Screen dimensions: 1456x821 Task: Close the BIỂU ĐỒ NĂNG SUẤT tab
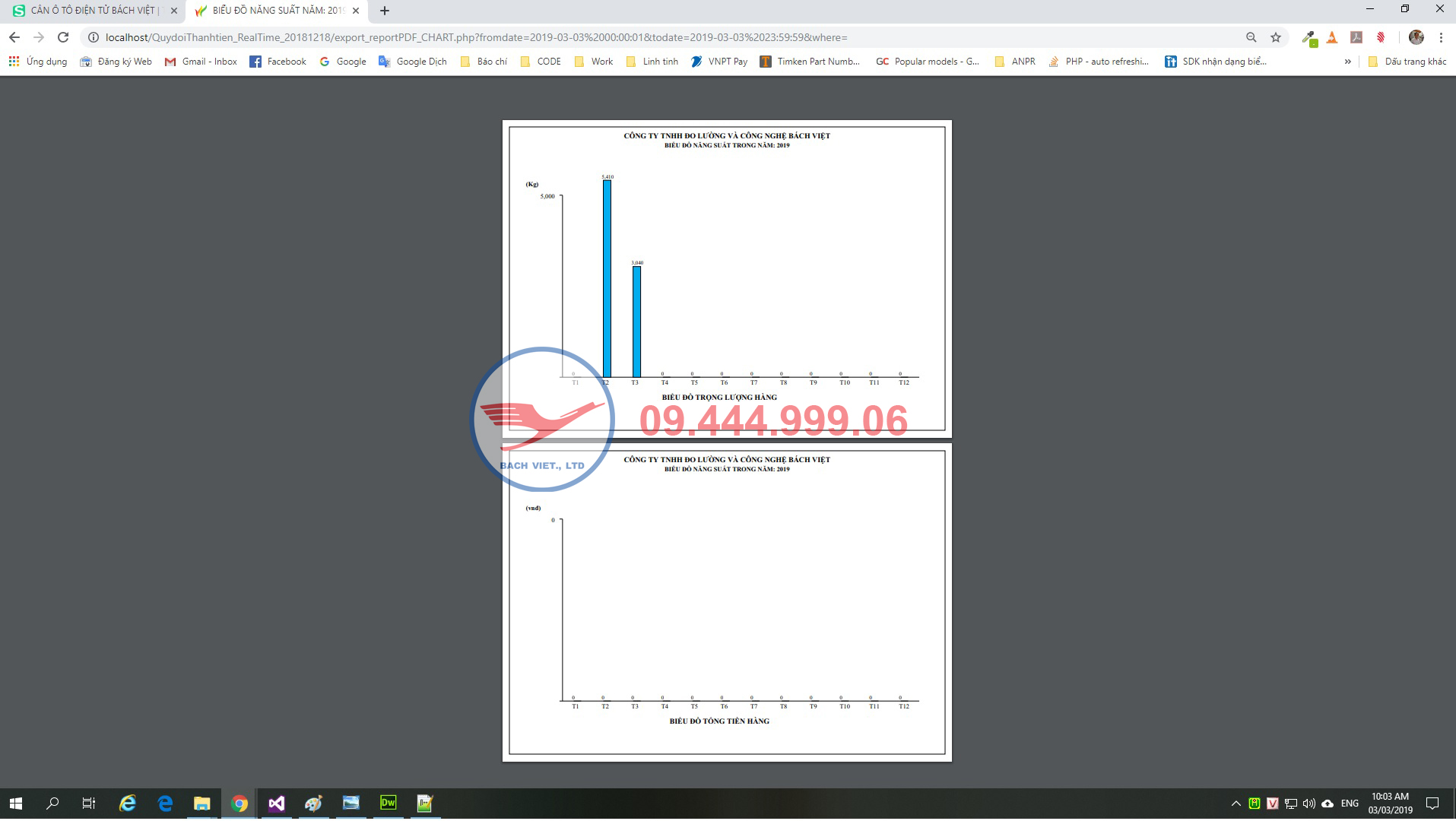tap(356, 11)
